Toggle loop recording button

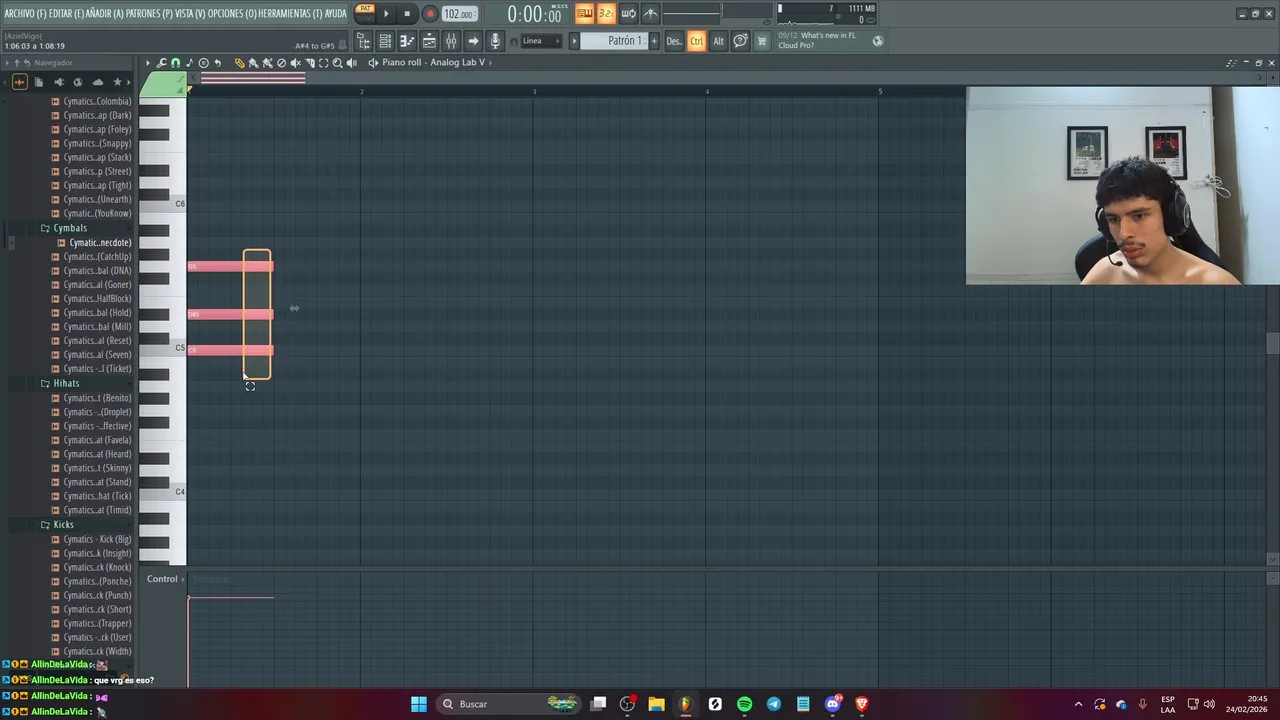tap(628, 13)
